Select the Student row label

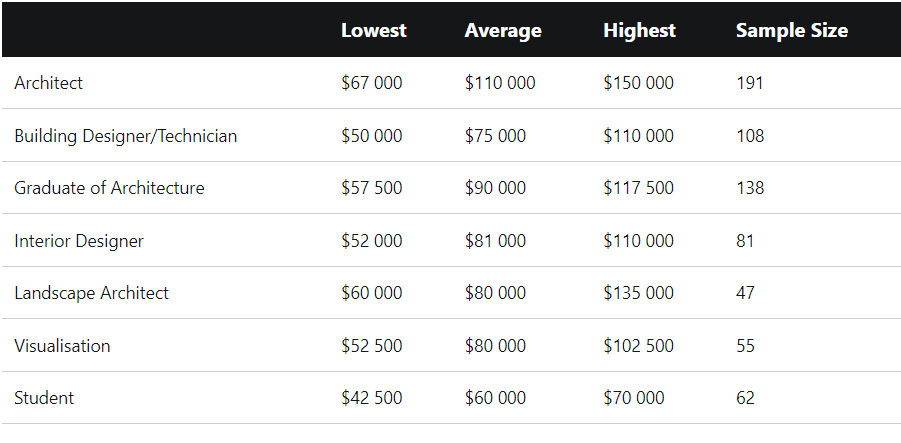(44, 398)
